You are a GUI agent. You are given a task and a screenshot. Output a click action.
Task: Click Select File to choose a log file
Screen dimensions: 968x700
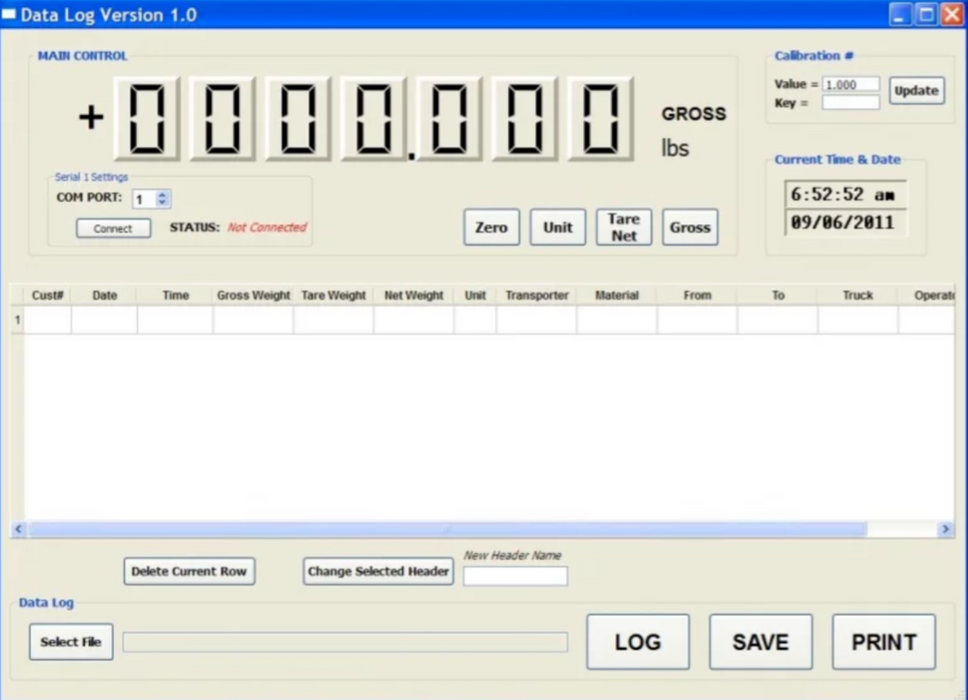point(70,641)
